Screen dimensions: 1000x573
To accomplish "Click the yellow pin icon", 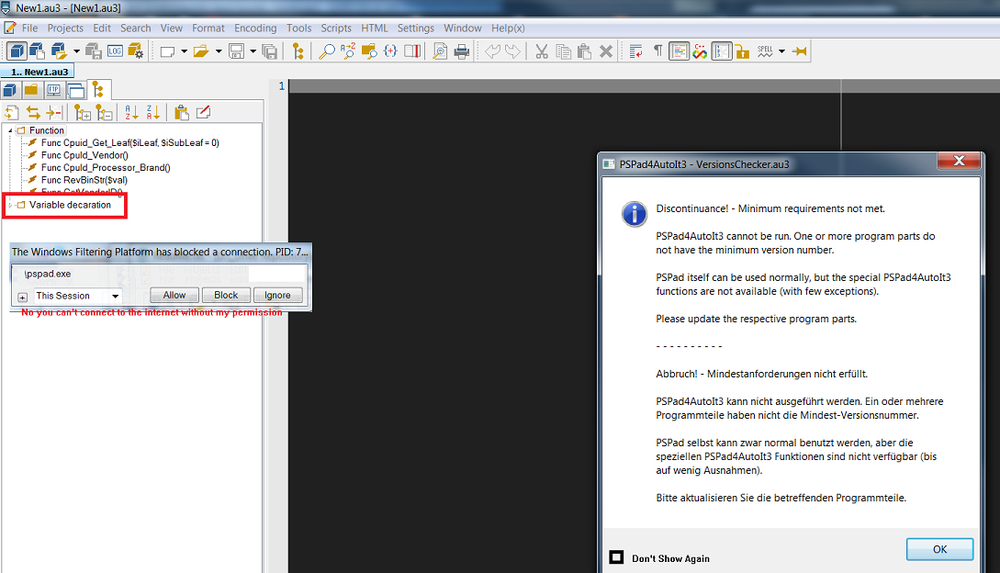I will (x=800, y=52).
